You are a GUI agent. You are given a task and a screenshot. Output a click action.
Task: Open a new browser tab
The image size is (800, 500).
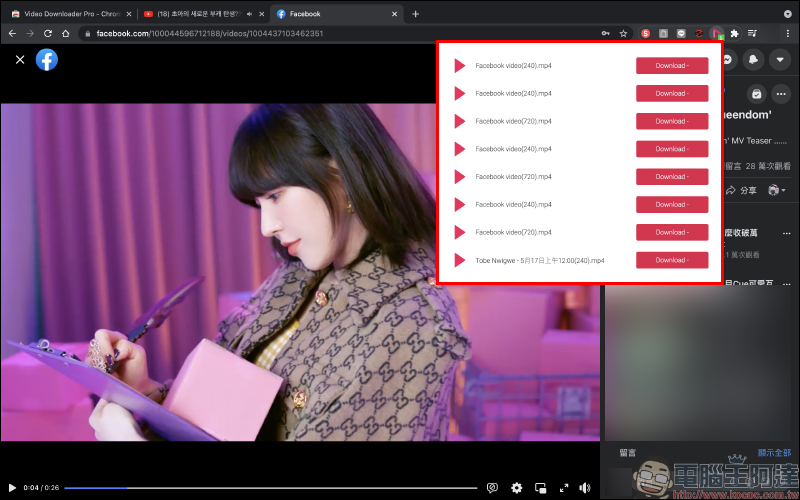point(415,14)
